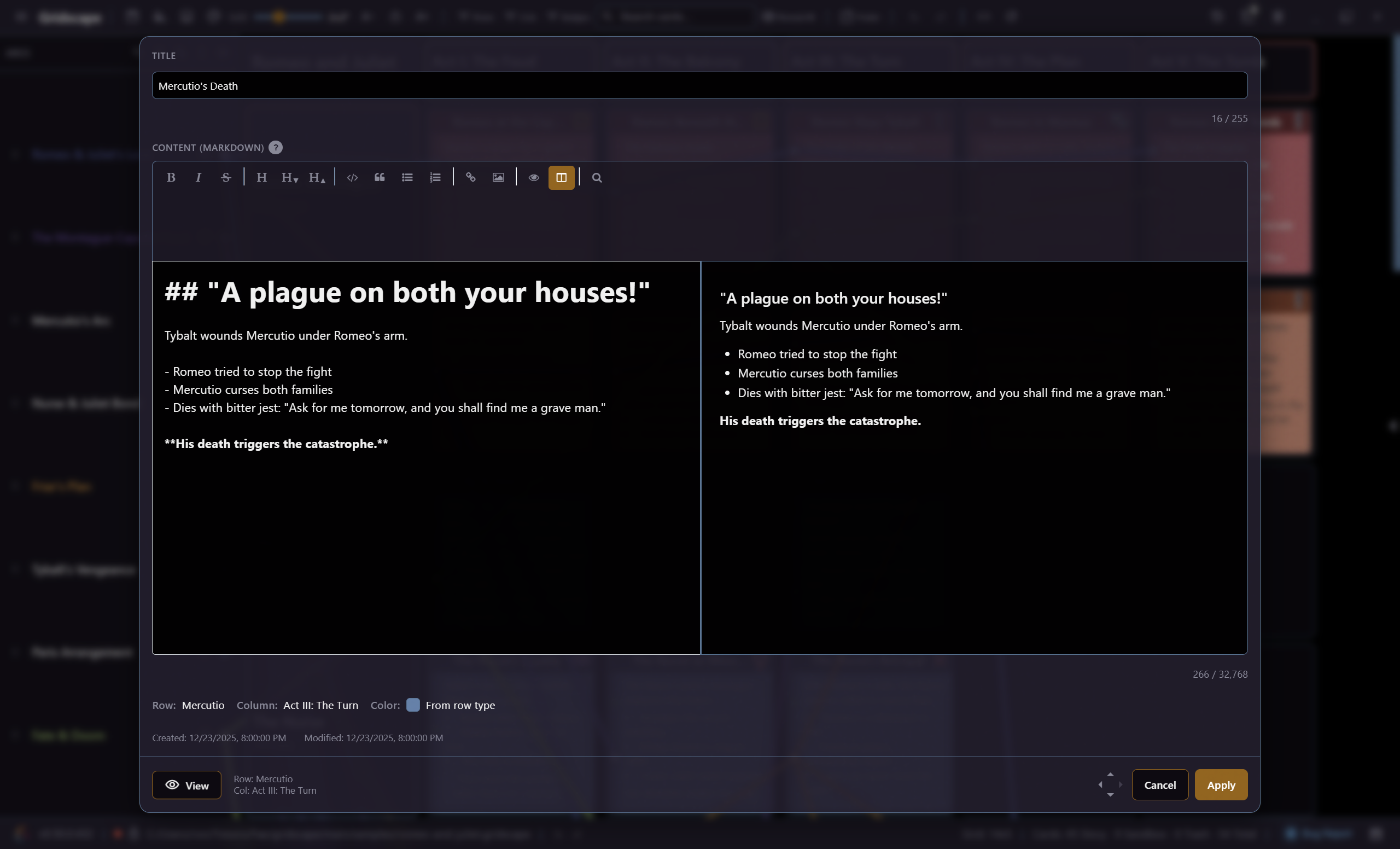Viewport: 1400px width, 849px height.
Task: Click the "CONTENT (MARKDOWN)" label
Action: coord(208,148)
